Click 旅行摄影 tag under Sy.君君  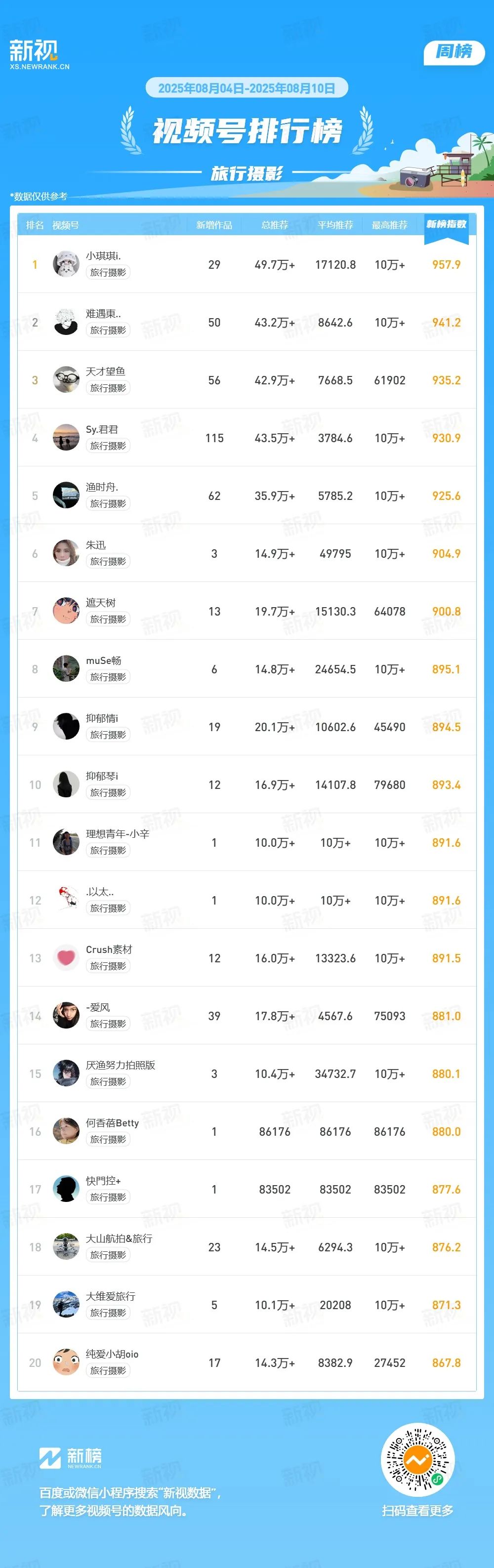(108, 446)
